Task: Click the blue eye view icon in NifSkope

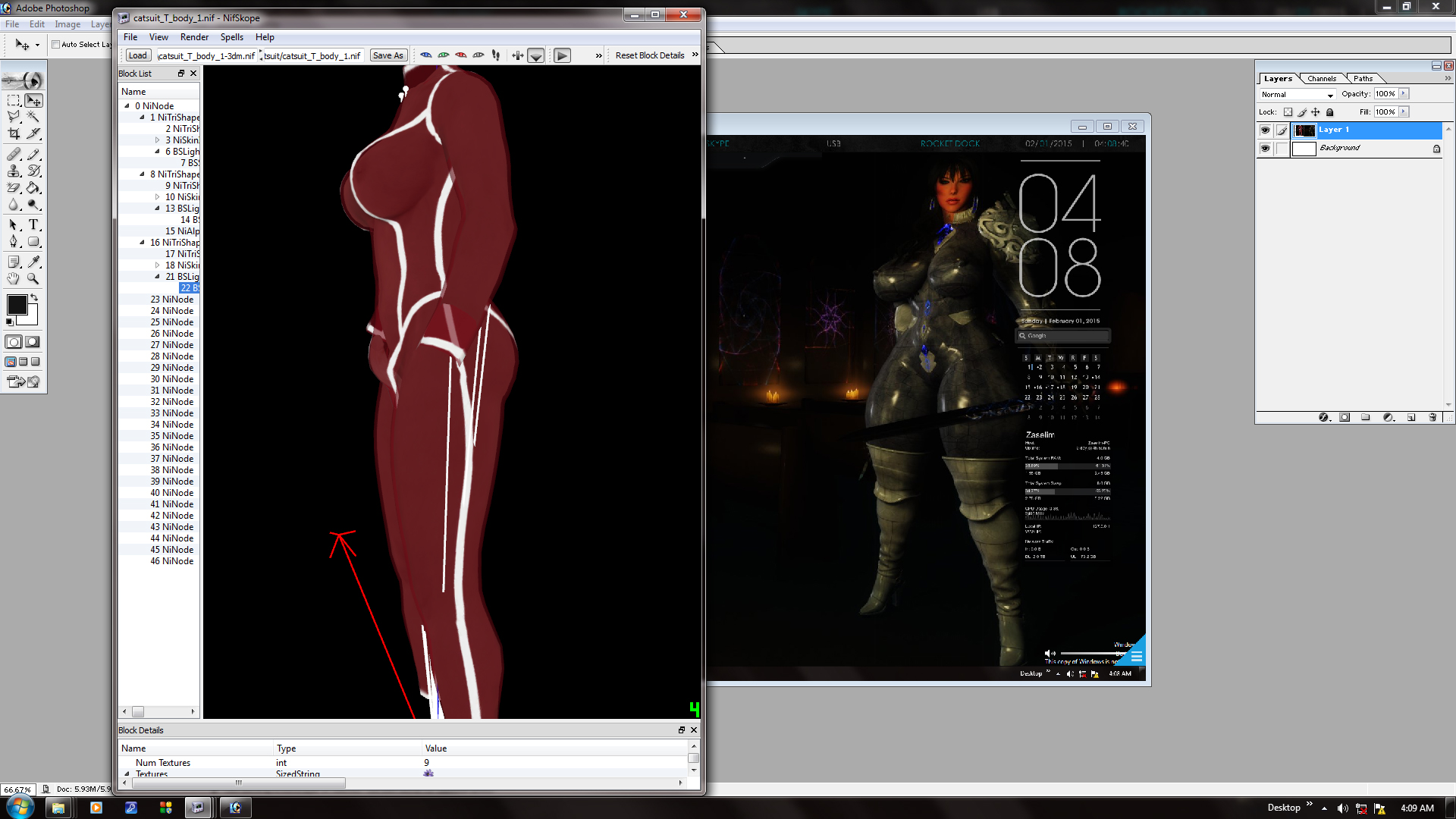Action: coord(426,55)
